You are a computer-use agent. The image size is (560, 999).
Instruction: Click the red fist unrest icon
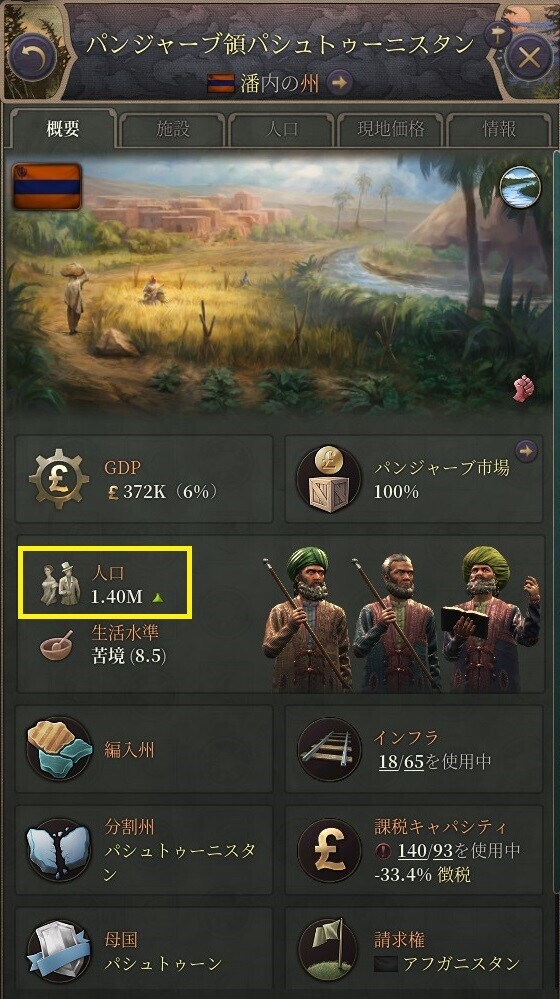[x=523, y=388]
